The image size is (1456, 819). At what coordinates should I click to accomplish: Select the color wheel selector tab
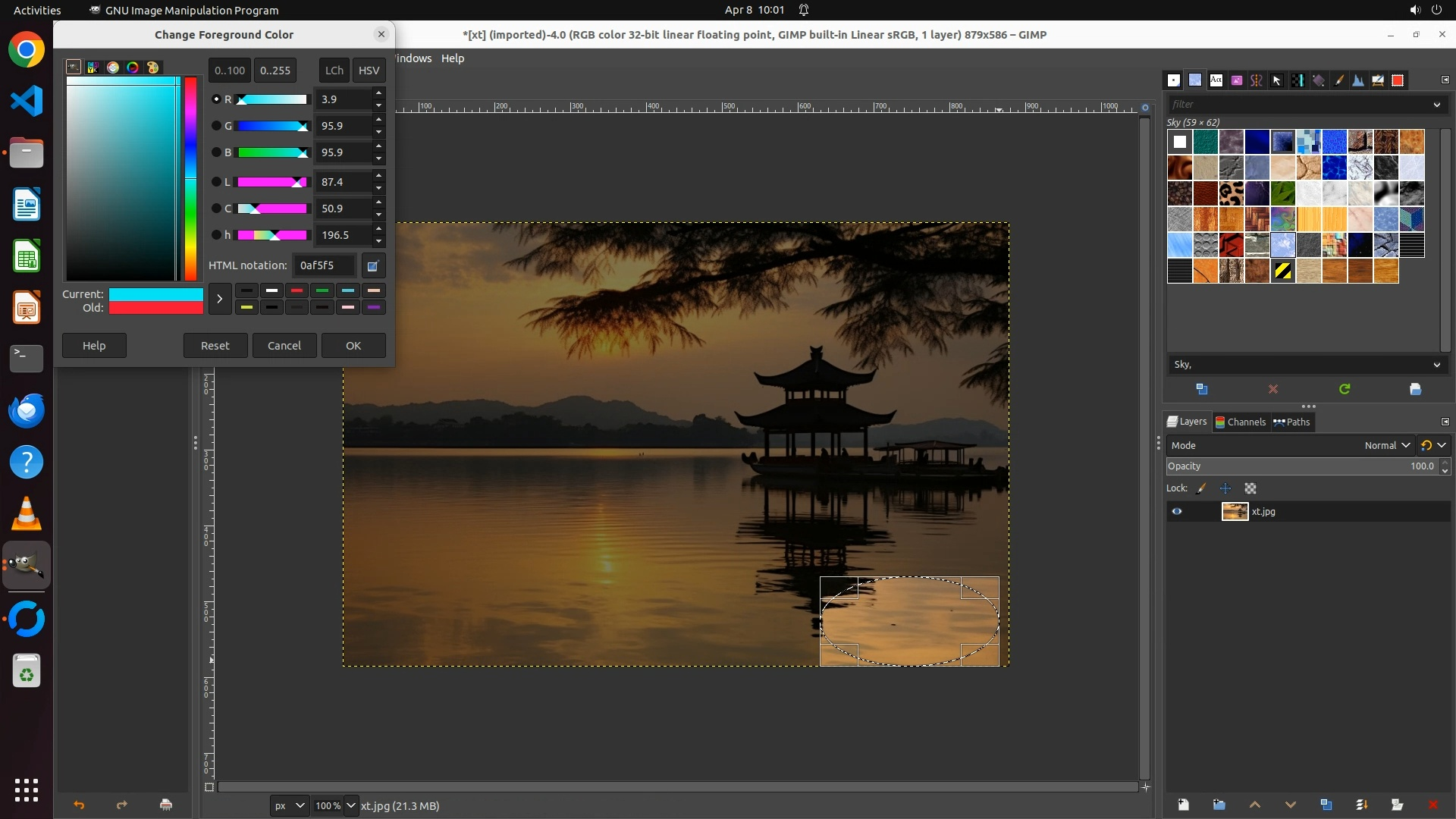click(x=133, y=67)
